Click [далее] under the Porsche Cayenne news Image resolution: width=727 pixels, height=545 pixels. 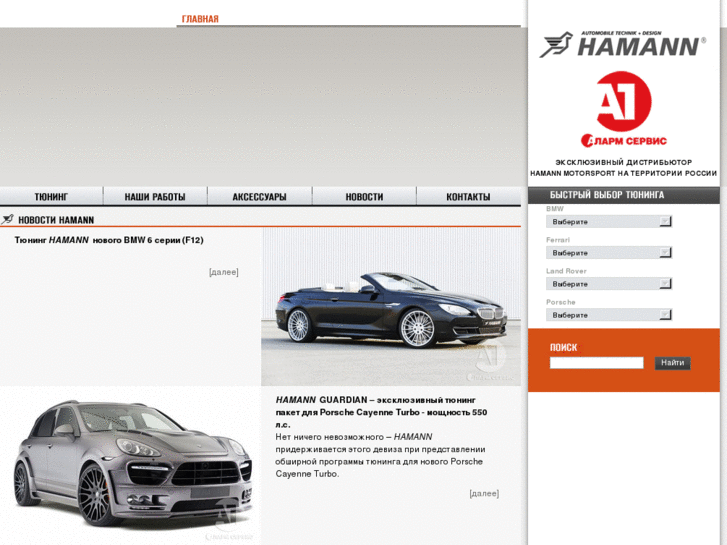(x=484, y=493)
